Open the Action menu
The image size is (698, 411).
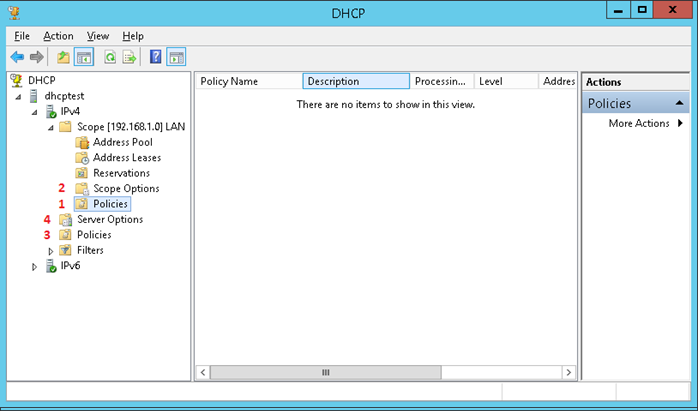point(58,36)
